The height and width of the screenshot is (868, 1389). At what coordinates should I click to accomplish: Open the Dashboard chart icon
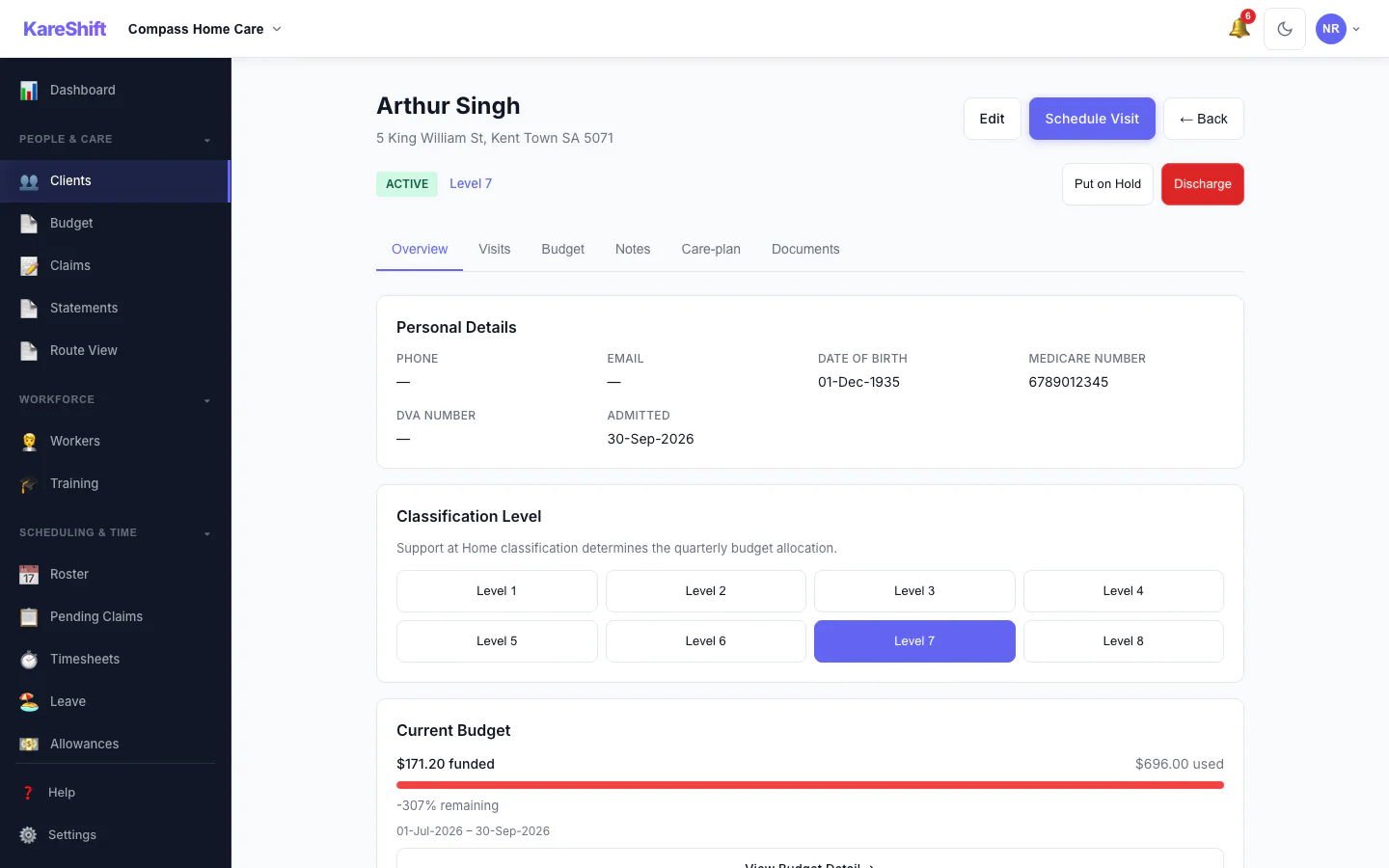[29, 91]
